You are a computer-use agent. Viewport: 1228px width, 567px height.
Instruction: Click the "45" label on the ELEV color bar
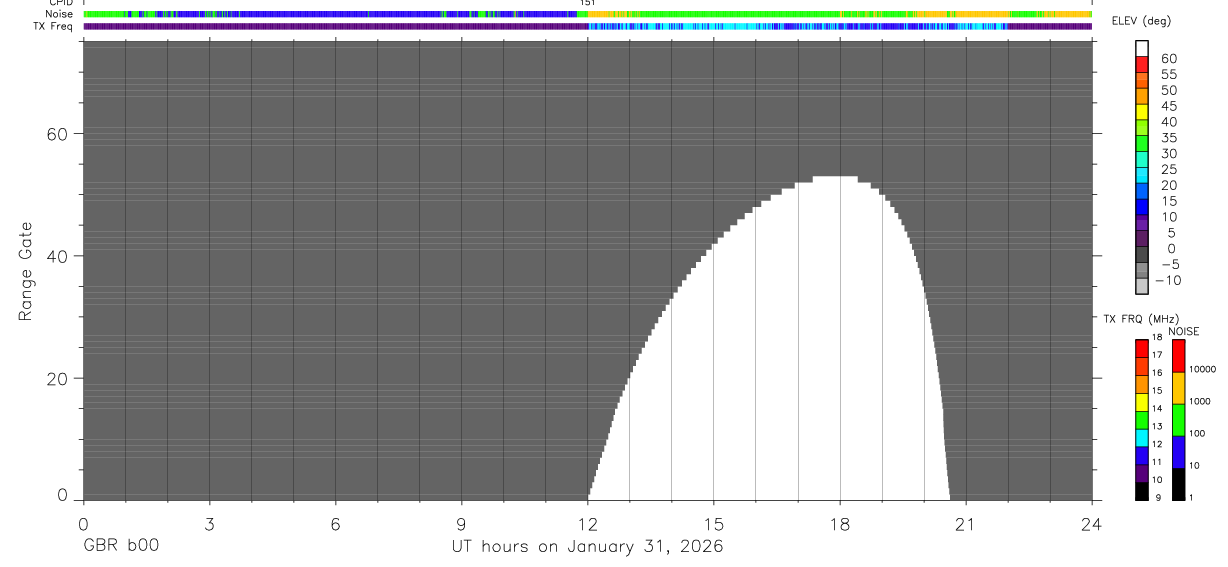pyautogui.click(x=1168, y=106)
